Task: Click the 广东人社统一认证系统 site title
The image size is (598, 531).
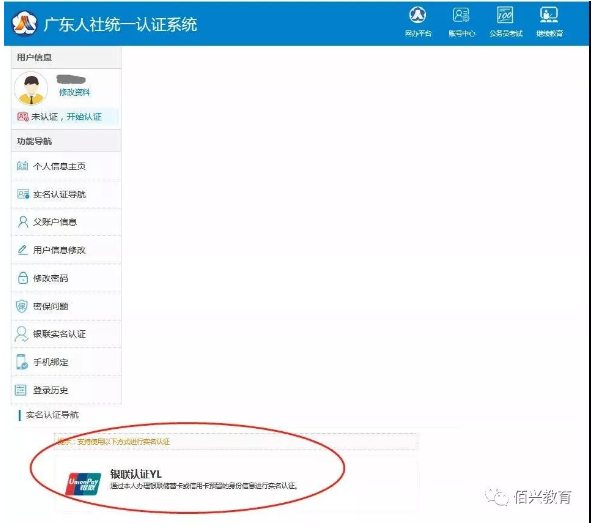Action: coord(120,24)
